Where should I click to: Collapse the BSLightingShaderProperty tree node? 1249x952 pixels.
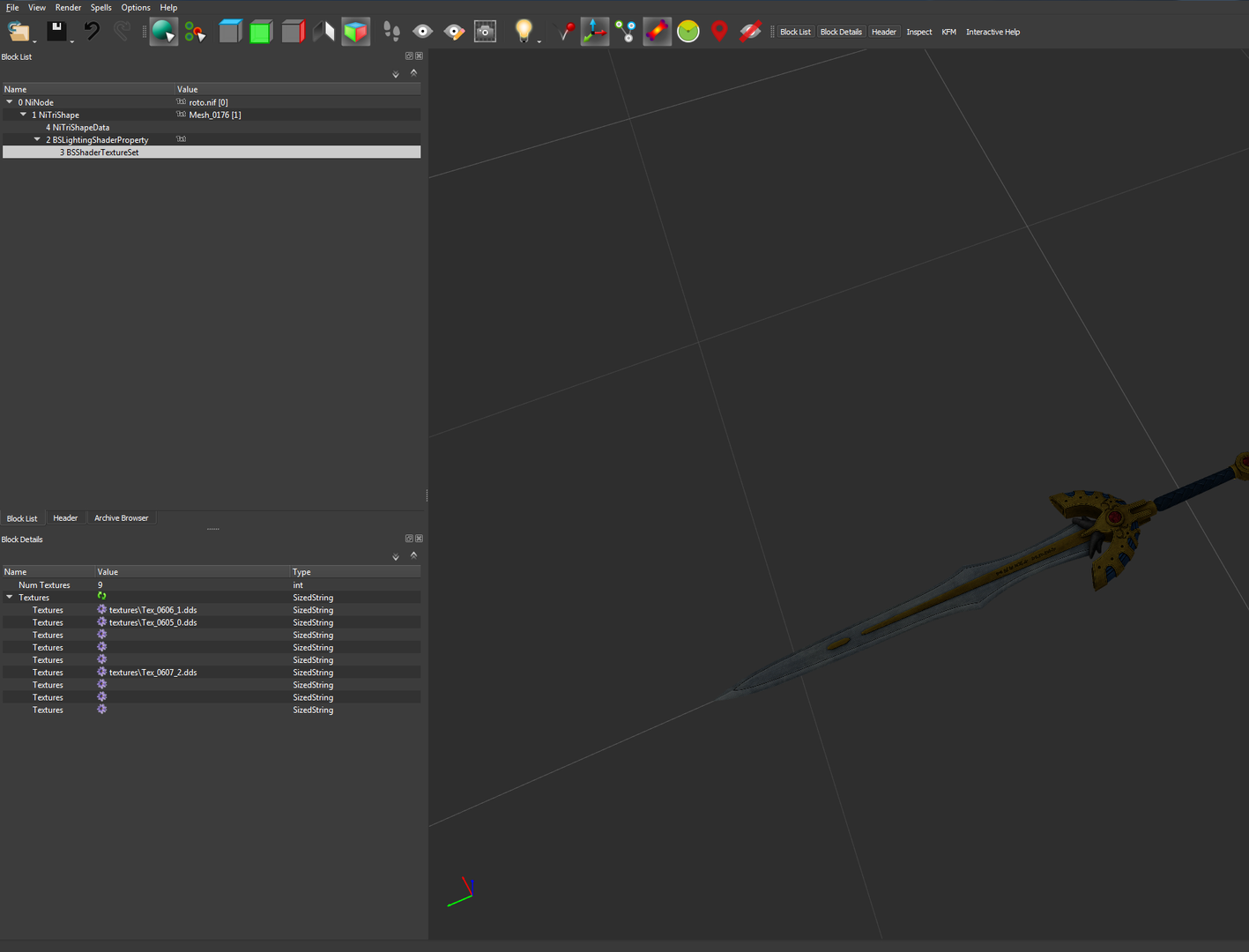[x=37, y=139]
